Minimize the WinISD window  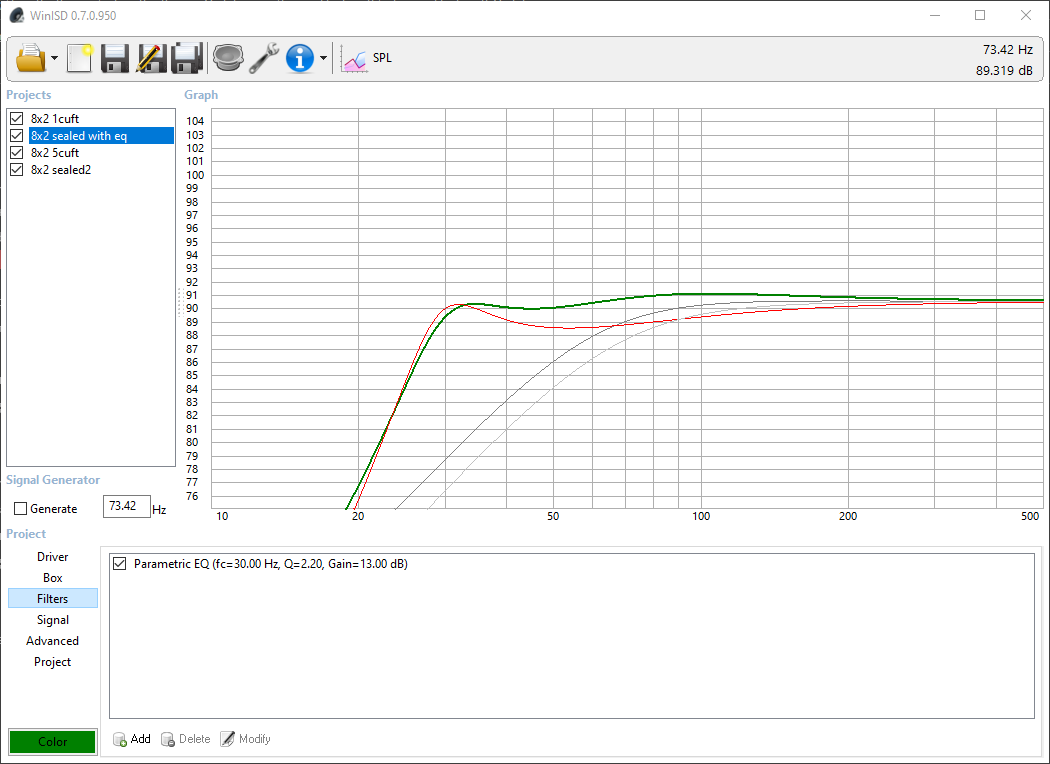935,15
